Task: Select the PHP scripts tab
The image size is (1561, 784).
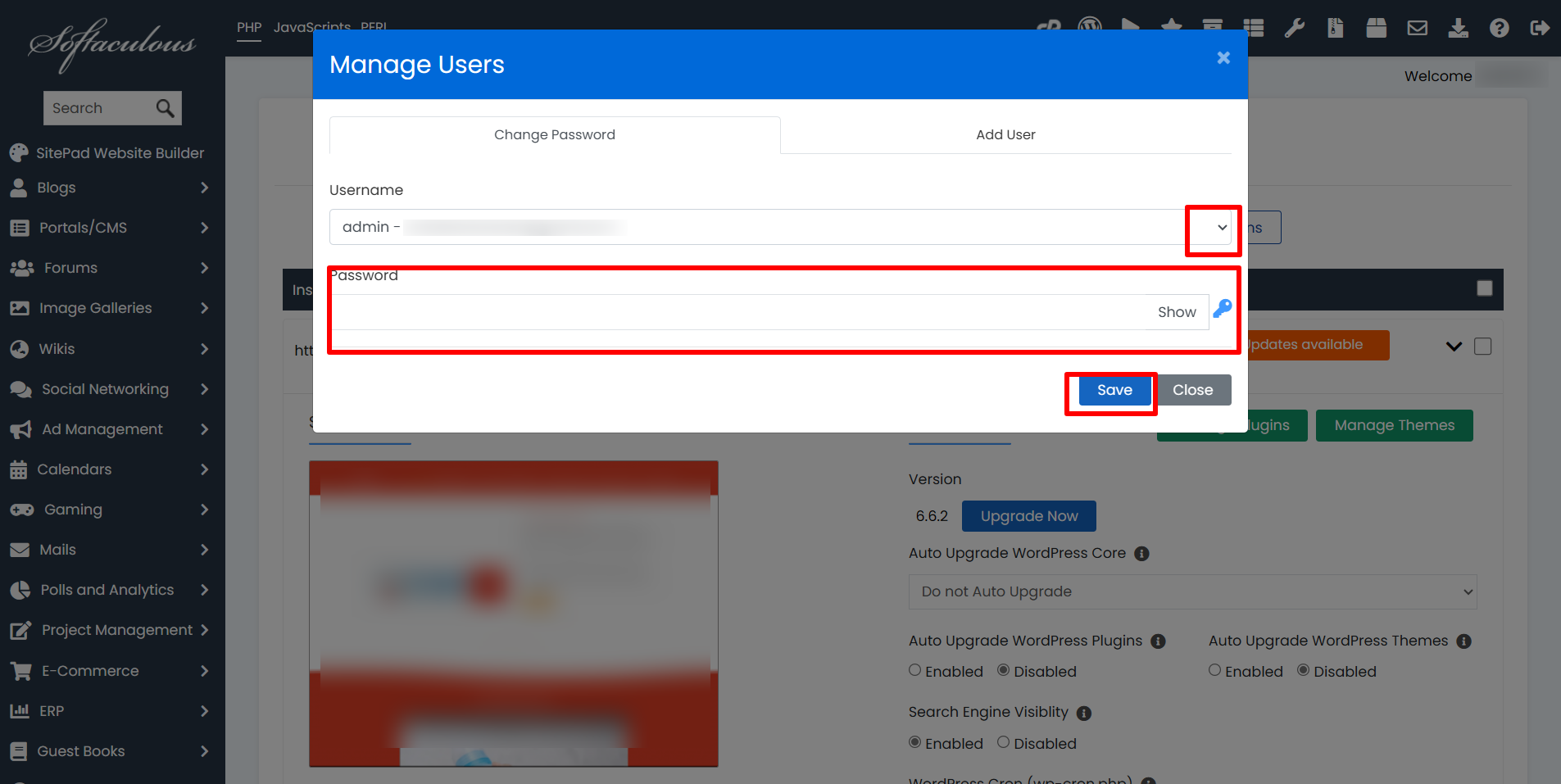Action: (249, 27)
